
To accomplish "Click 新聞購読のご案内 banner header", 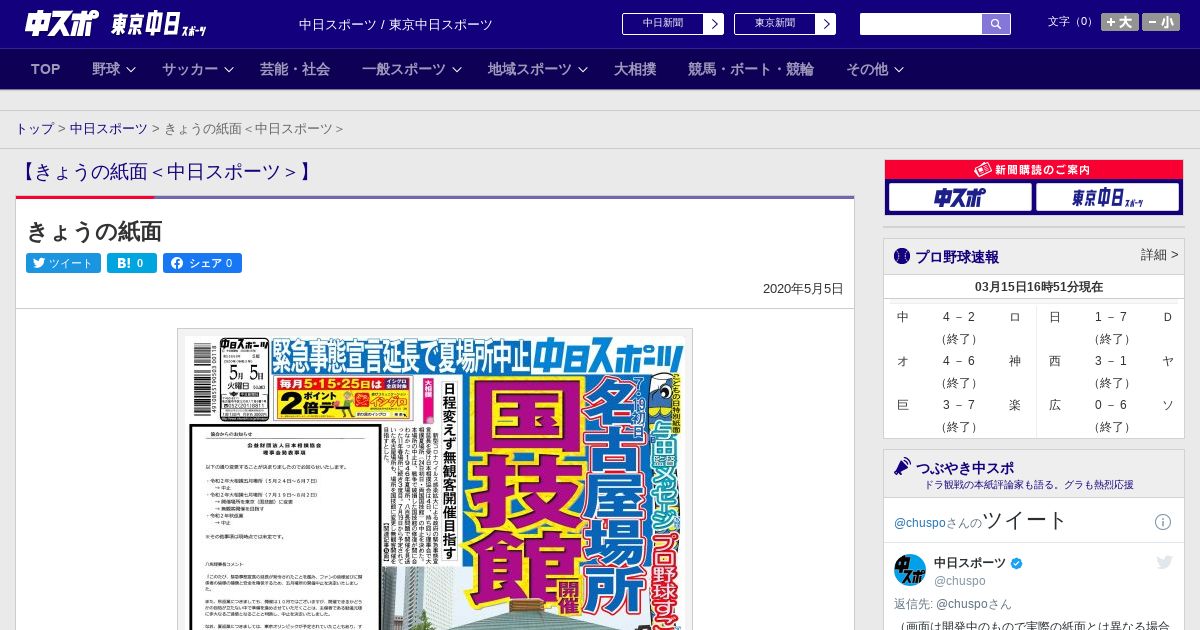I will (x=1034, y=170).
